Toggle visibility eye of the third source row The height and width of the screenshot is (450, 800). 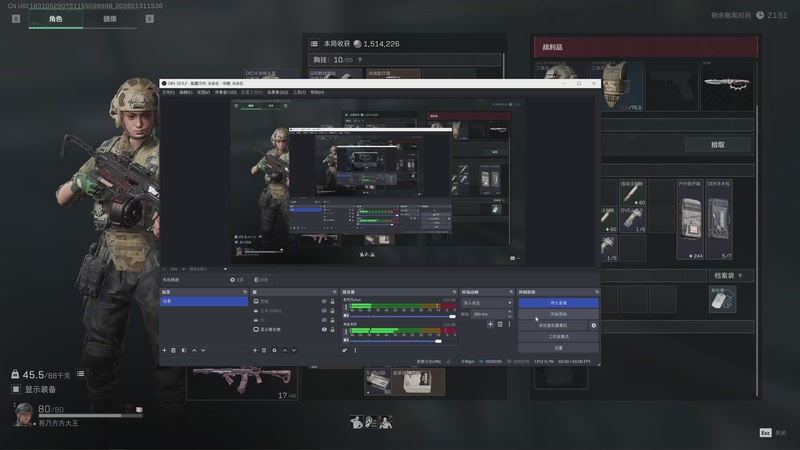pos(324,320)
